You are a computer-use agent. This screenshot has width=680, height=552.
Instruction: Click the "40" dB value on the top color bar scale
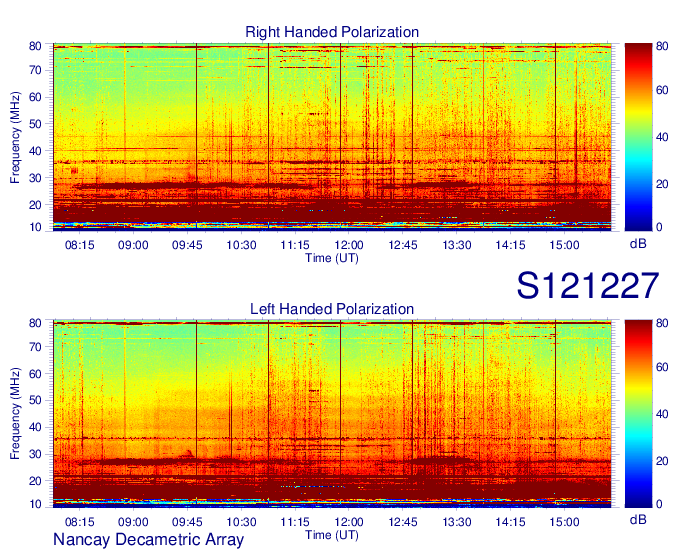(662, 137)
